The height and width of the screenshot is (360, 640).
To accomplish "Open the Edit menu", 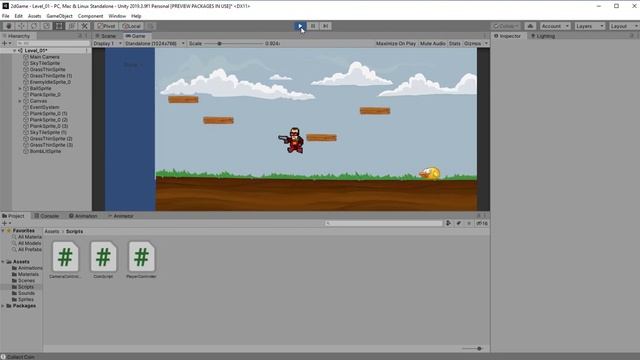I will tap(19, 16).
